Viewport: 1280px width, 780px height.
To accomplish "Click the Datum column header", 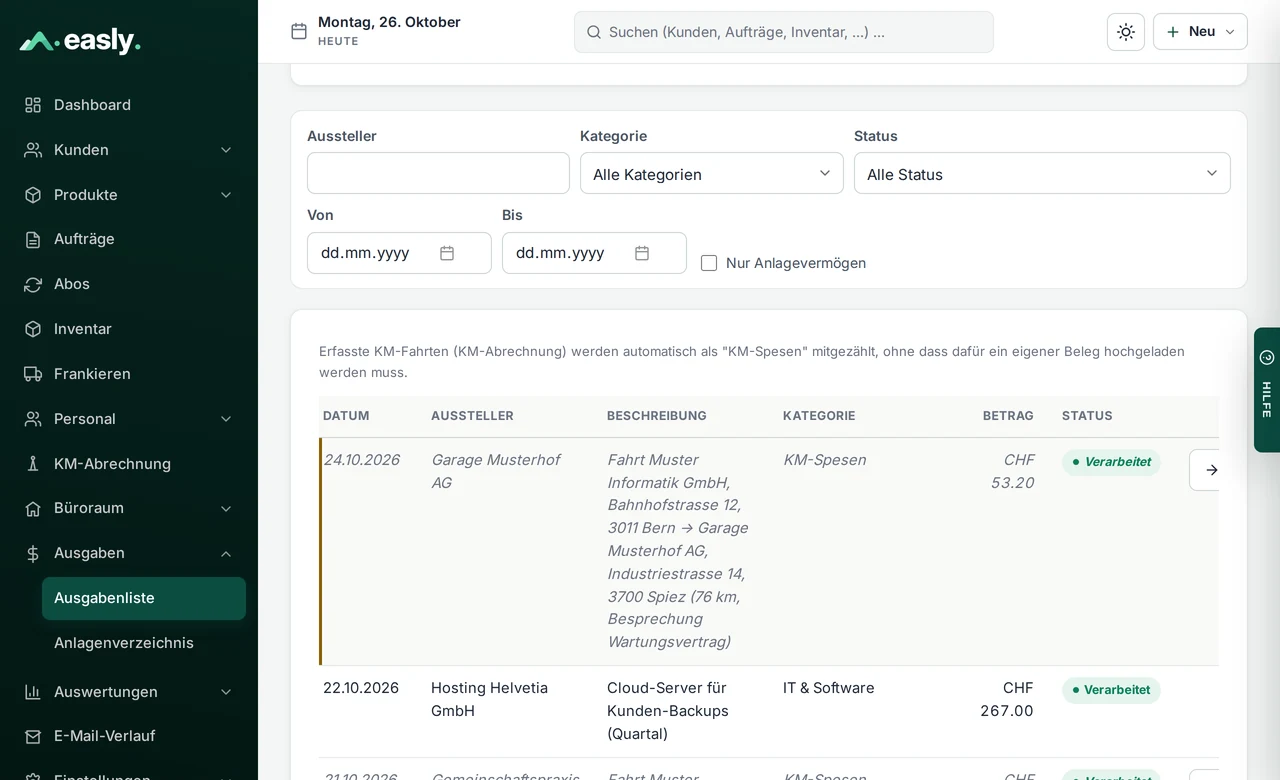I will 346,416.
